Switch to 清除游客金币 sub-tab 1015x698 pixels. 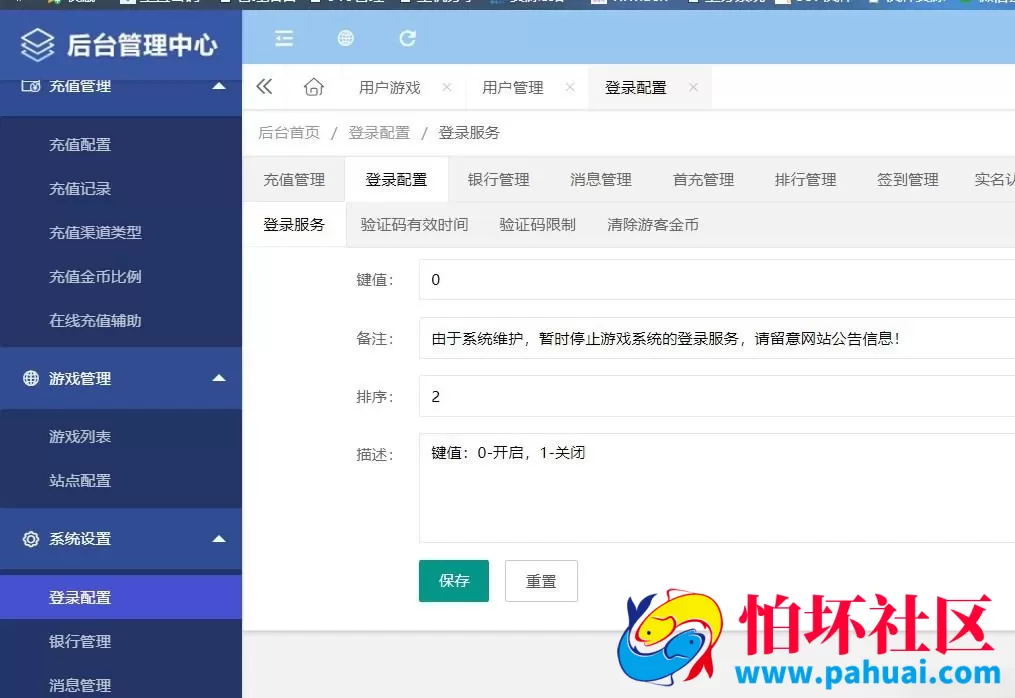(x=652, y=225)
